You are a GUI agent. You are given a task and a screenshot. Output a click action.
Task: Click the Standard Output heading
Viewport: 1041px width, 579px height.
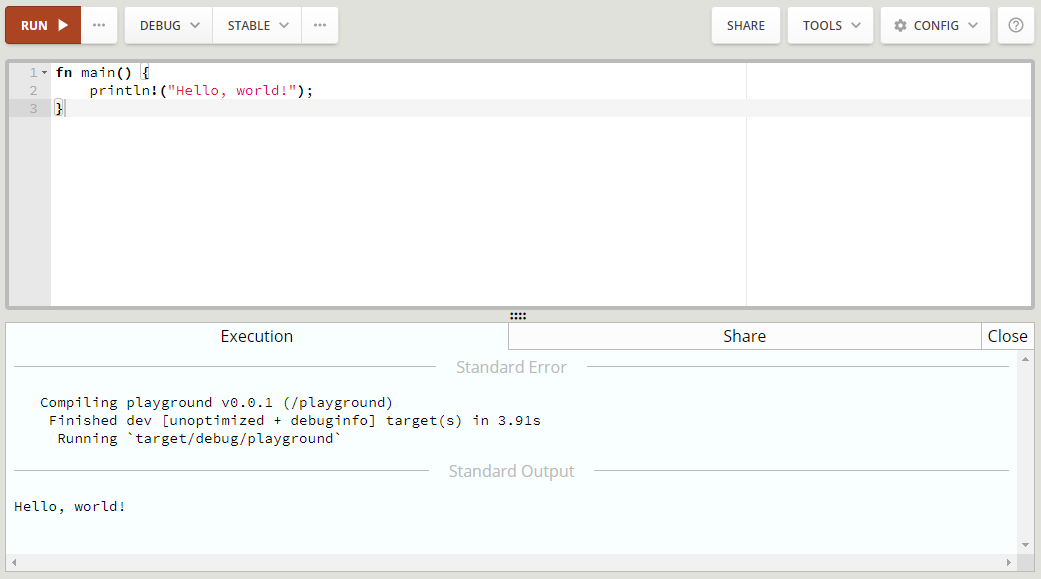[x=511, y=471]
